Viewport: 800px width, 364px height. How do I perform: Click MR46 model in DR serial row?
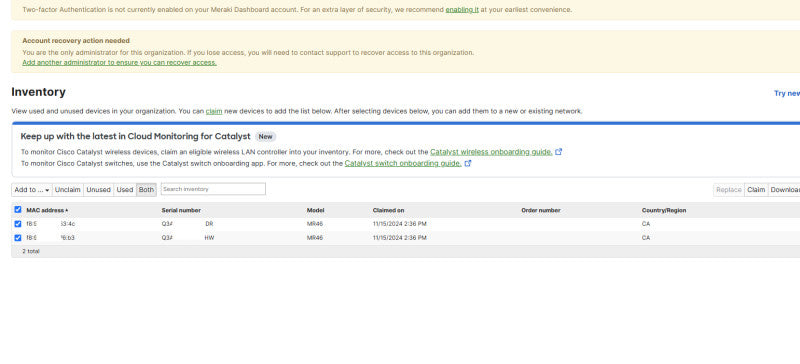[315, 224]
